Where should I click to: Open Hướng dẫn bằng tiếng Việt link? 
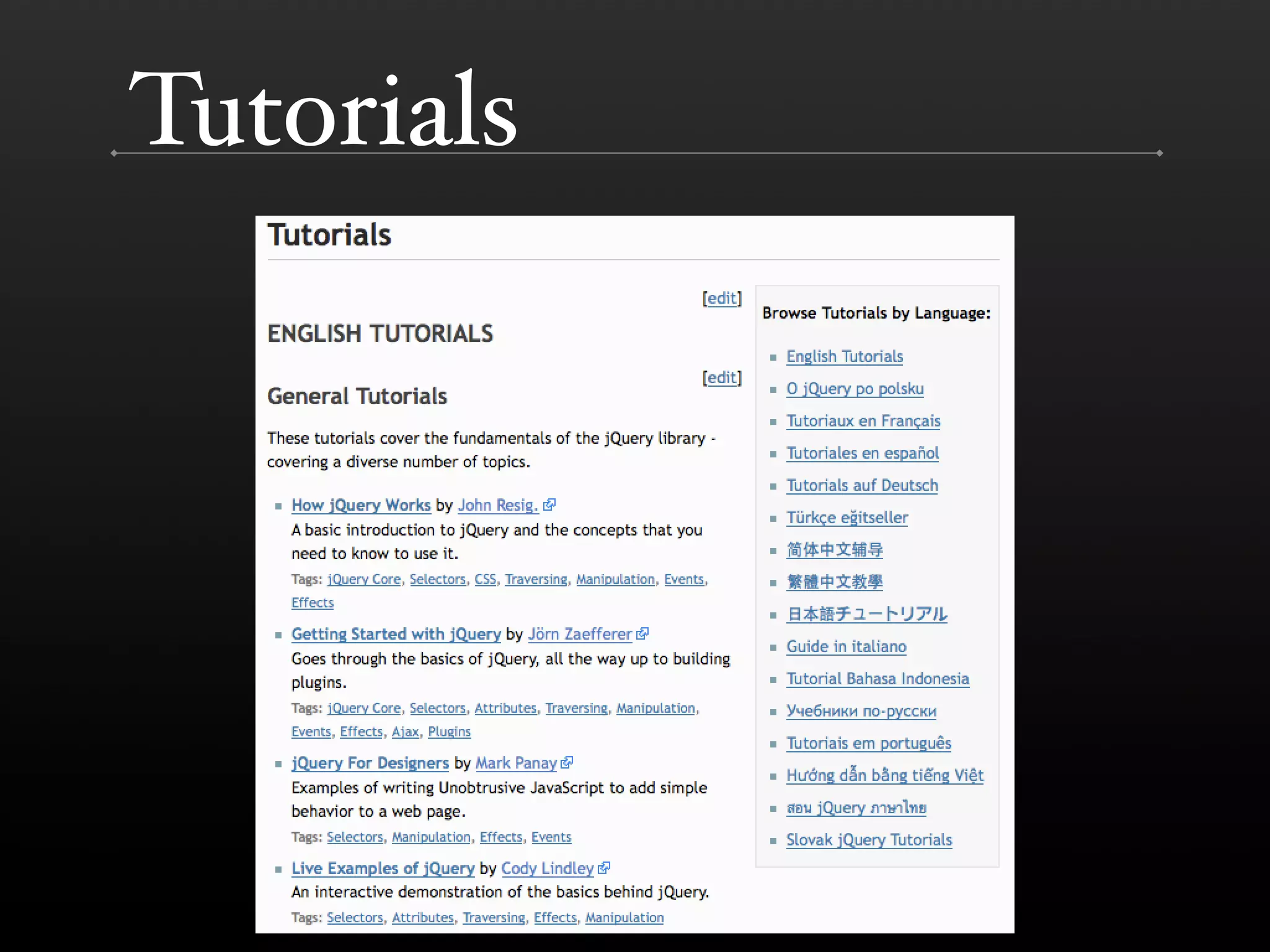point(885,775)
